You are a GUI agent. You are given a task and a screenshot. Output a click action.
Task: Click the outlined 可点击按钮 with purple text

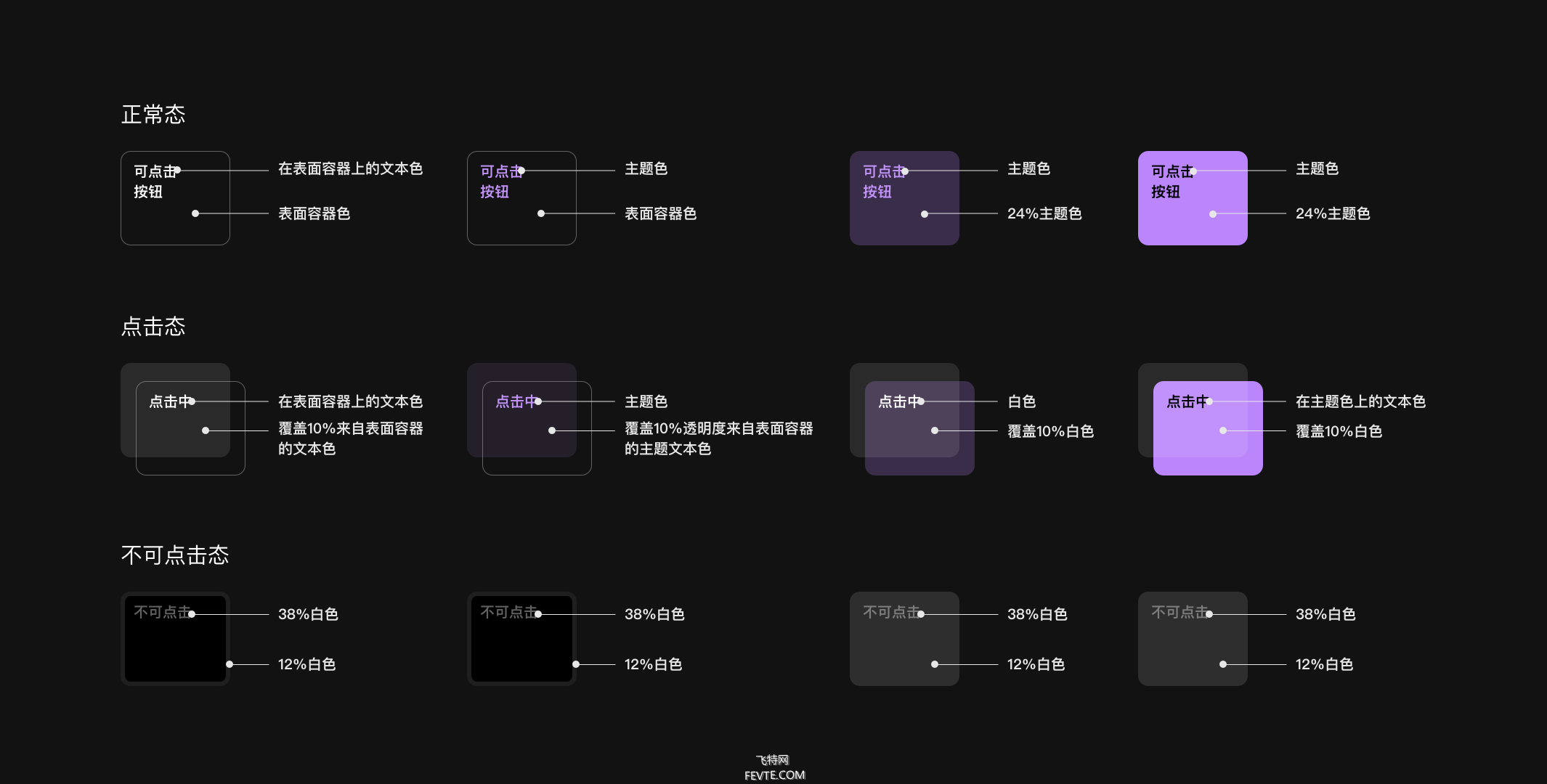521,198
